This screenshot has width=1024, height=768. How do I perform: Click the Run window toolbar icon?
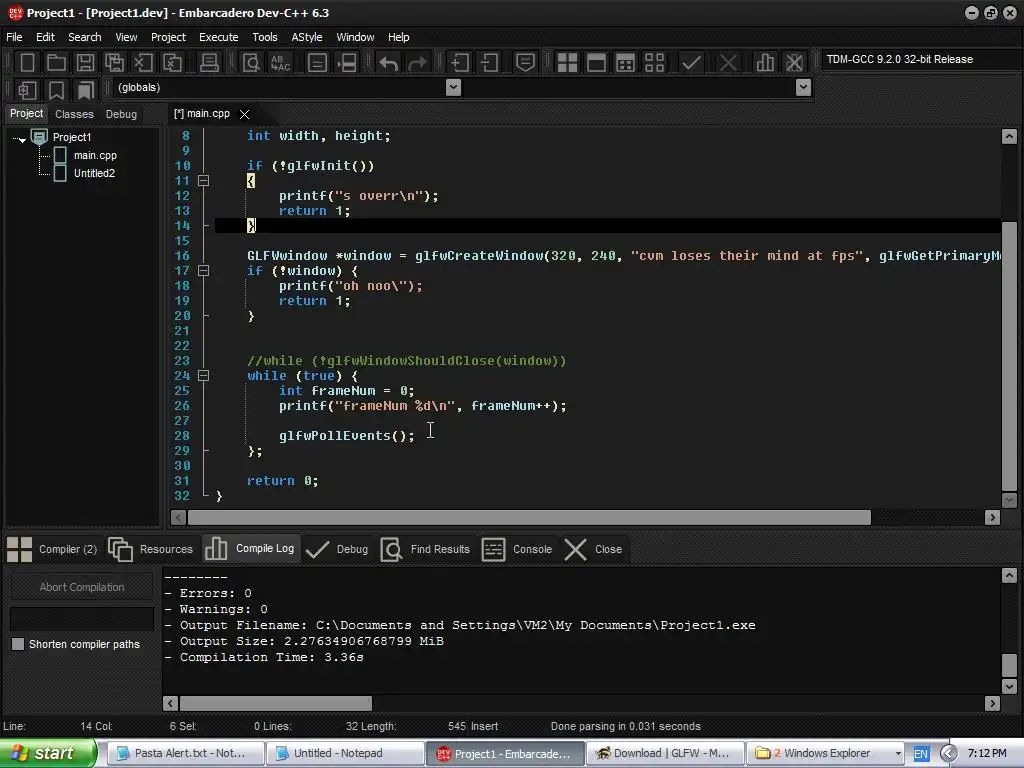pyautogui.click(x=596, y=63)
